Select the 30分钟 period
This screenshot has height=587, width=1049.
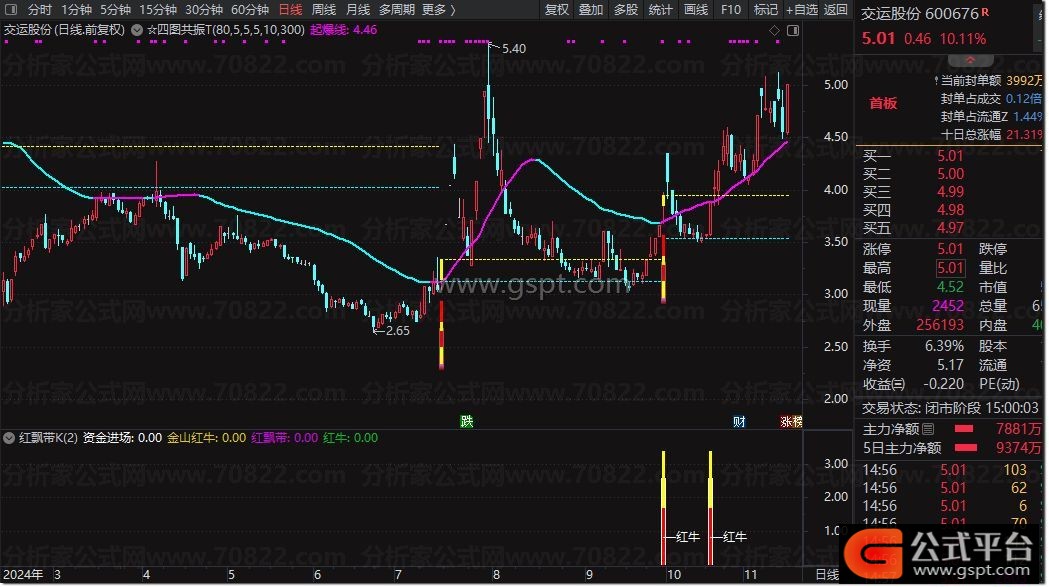[x=204, y=9]
